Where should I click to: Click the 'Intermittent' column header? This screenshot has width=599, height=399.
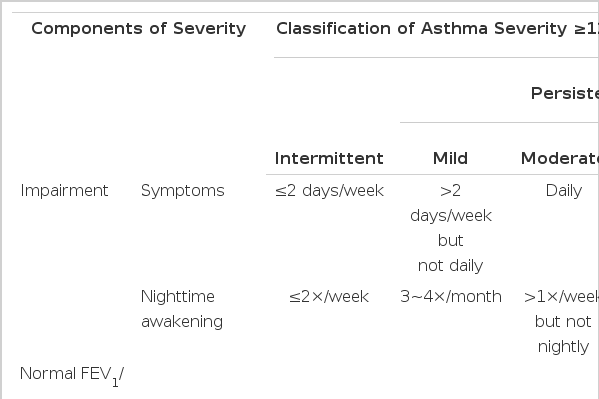pos(329,158)
